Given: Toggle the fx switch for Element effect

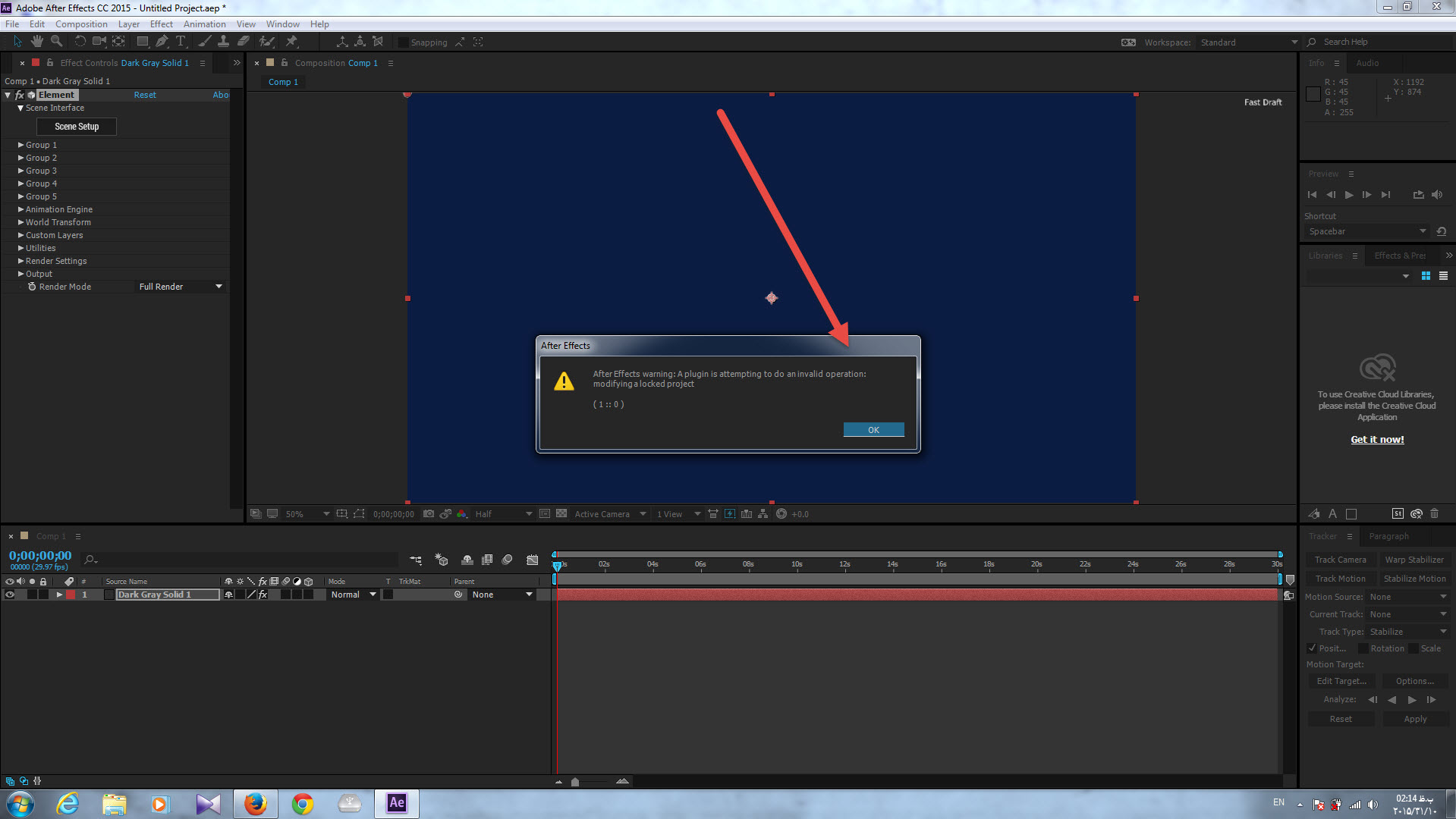Looking at the screenshot, I should pos(20,95).
